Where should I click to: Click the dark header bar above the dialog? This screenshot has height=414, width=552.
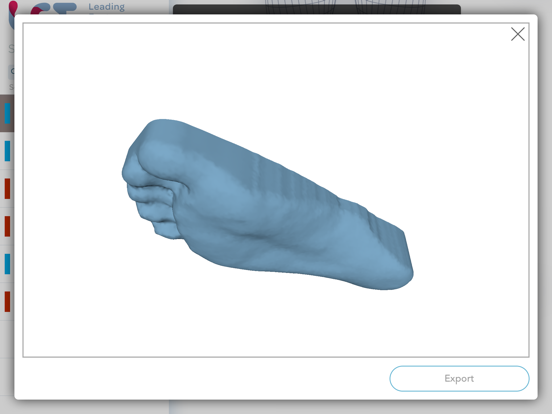pyautogui.click(x=317, y=9)
